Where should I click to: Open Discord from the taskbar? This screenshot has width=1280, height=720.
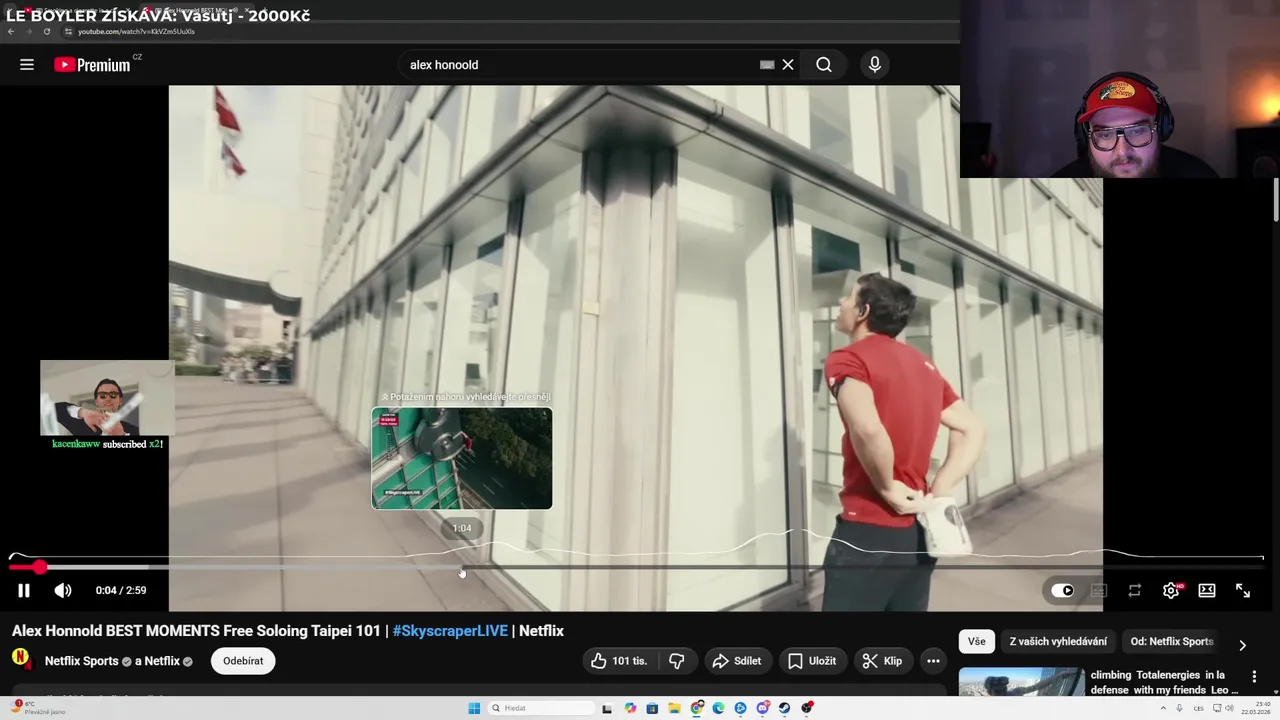coord(763,708)
